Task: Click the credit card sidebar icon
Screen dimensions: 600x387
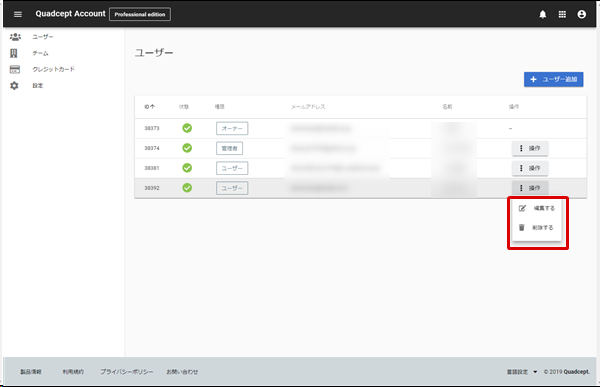Action: click(x=15, y=69)
